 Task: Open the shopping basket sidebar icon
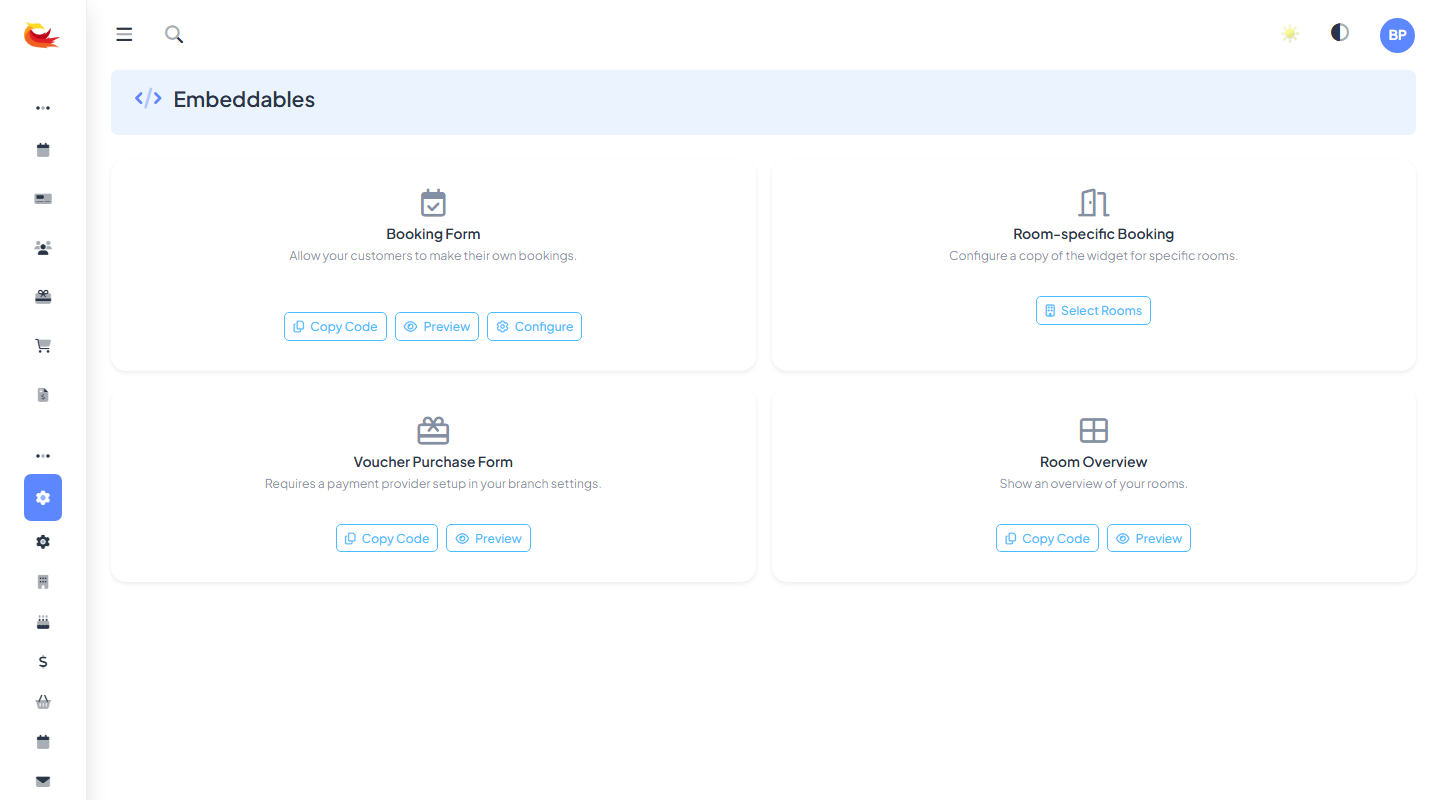pyautogui.click(x=43, y=702)
